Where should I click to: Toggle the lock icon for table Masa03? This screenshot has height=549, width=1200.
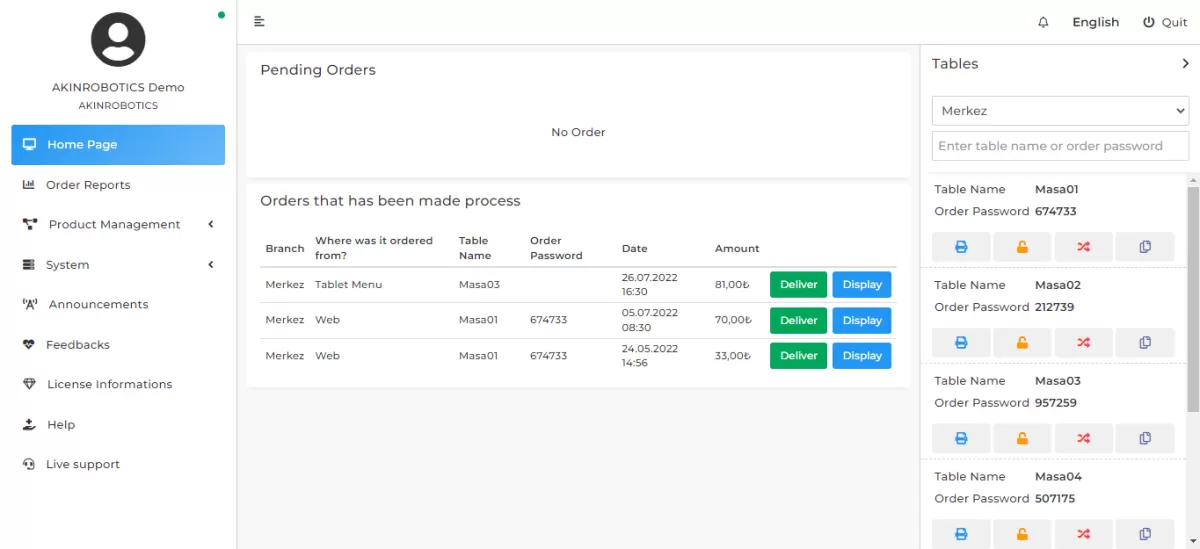click(x=1022, y=438)
